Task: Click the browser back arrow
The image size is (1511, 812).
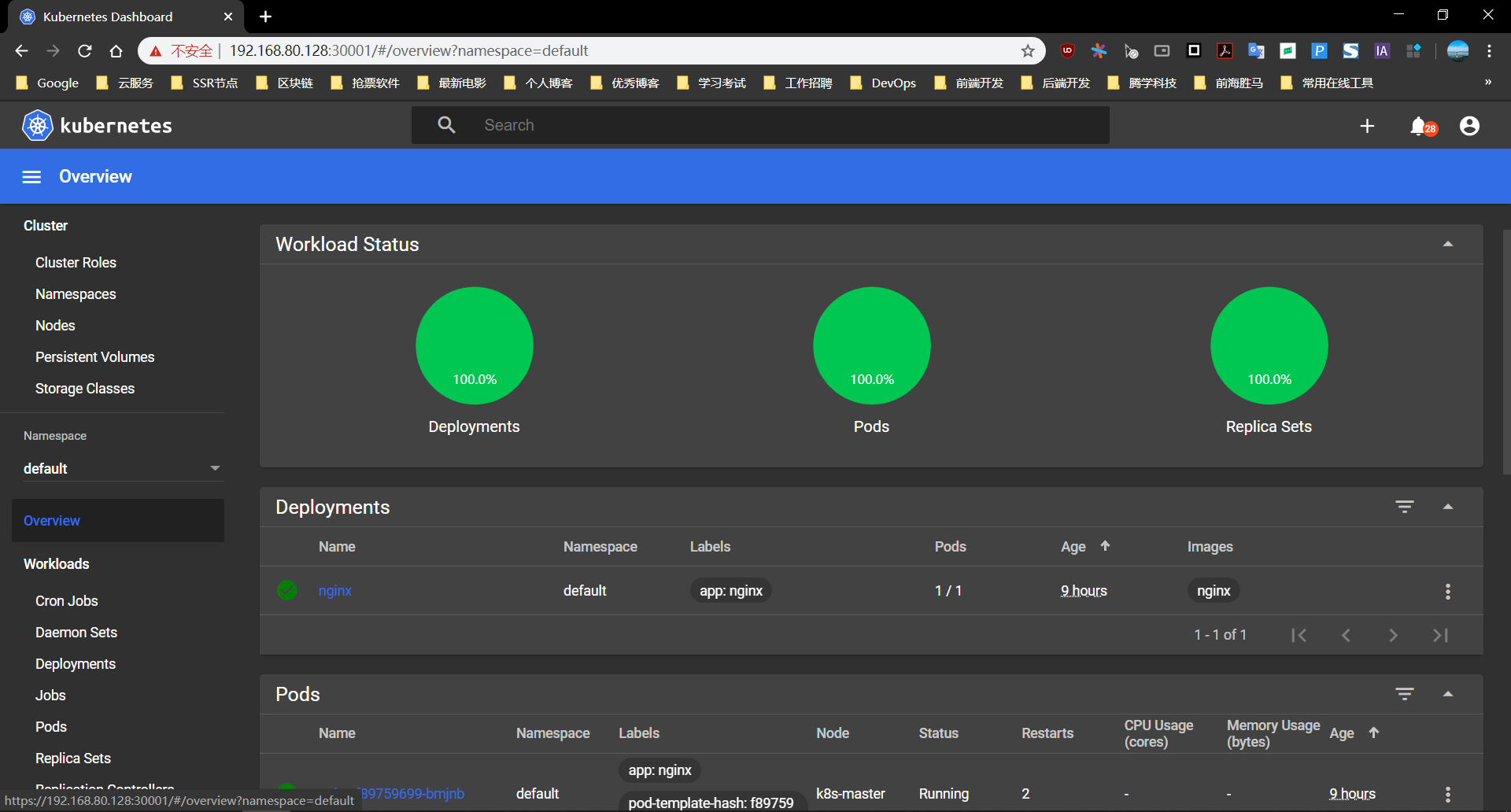Action: [21, 51]
